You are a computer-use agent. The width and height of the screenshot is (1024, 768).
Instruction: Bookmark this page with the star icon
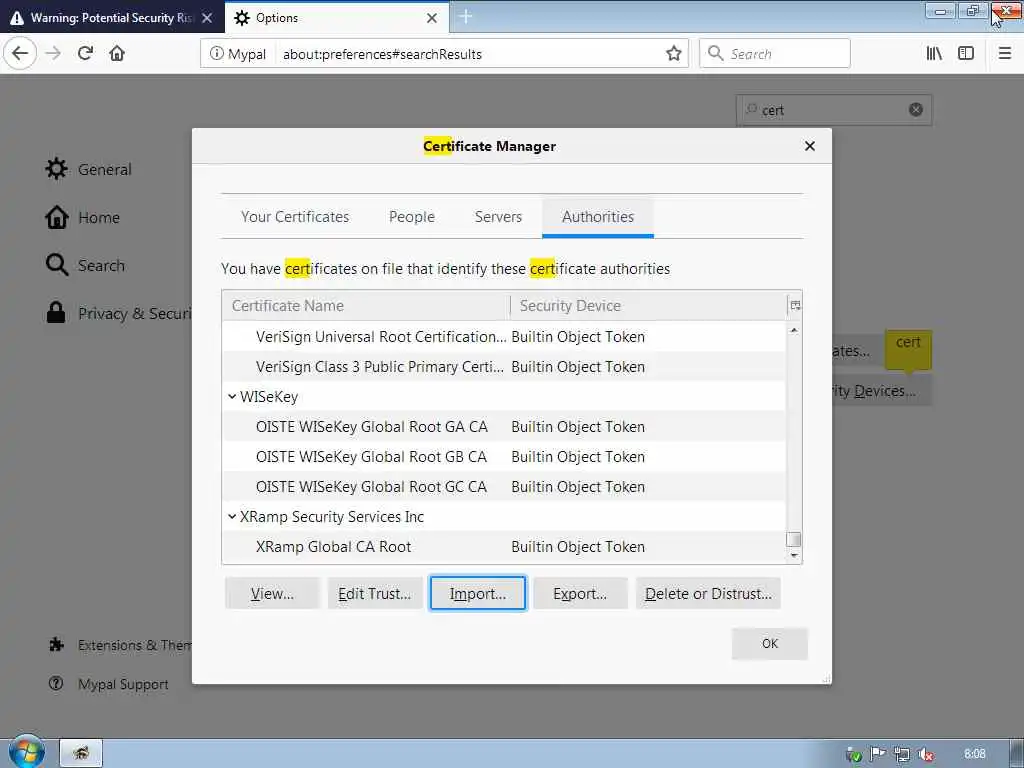(673, 54)
